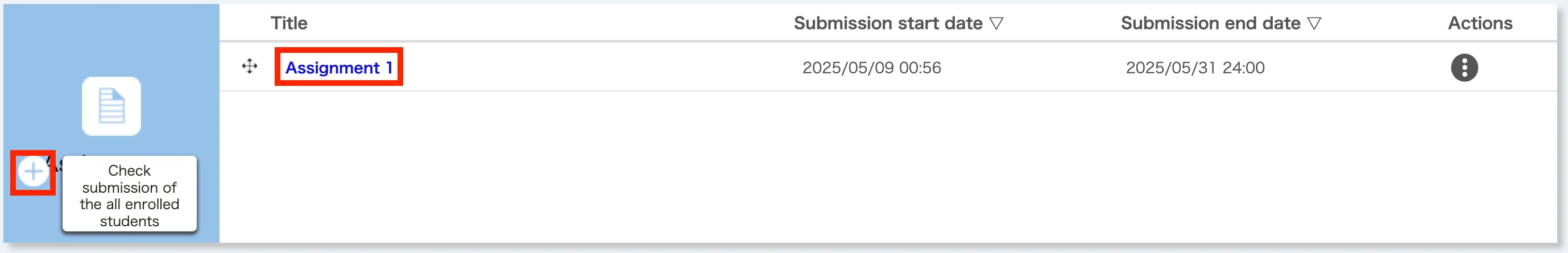Screen dimensions: 1568x253
Task: Click the circled plus icon
Action: click(x=33, y=172)
